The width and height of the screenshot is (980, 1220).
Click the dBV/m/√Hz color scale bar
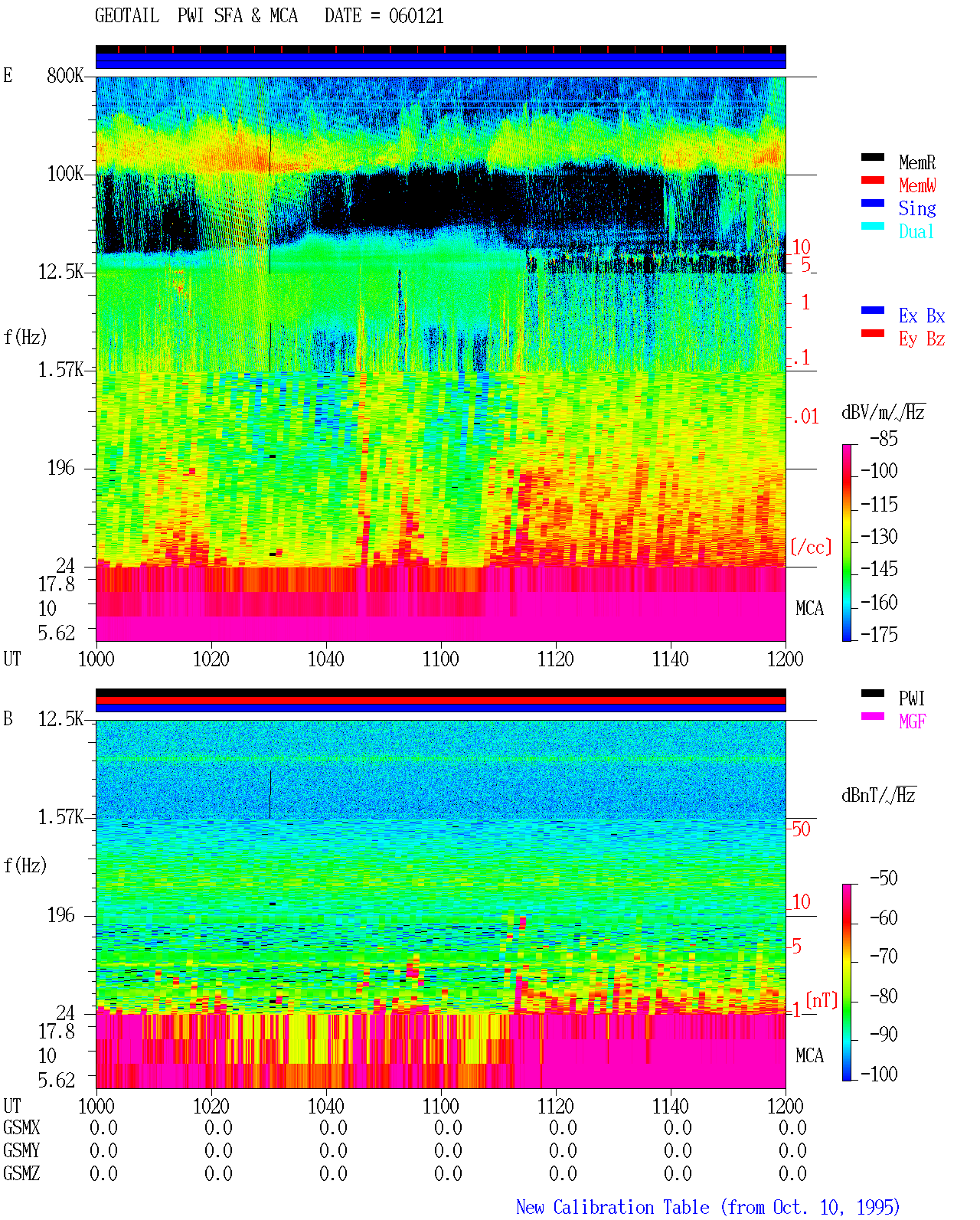(x=847, y=542)
